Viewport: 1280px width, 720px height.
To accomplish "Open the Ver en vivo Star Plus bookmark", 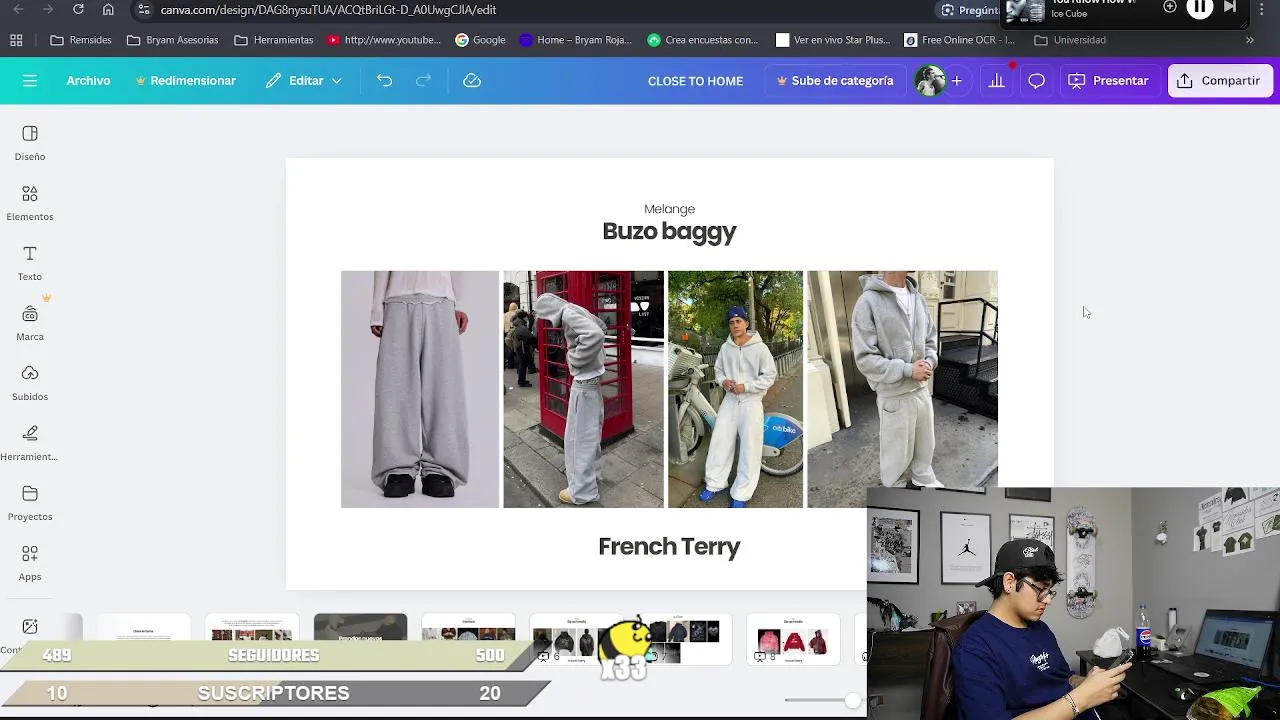I will [832, 40].
